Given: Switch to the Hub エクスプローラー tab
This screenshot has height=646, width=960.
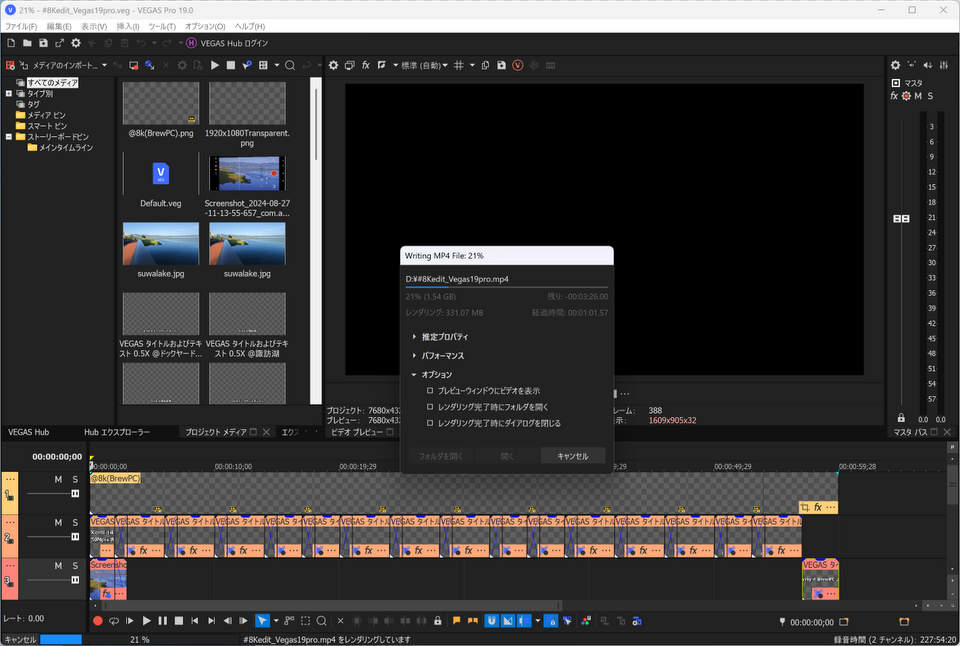Looking at the screenshot, I should point(117,432).
